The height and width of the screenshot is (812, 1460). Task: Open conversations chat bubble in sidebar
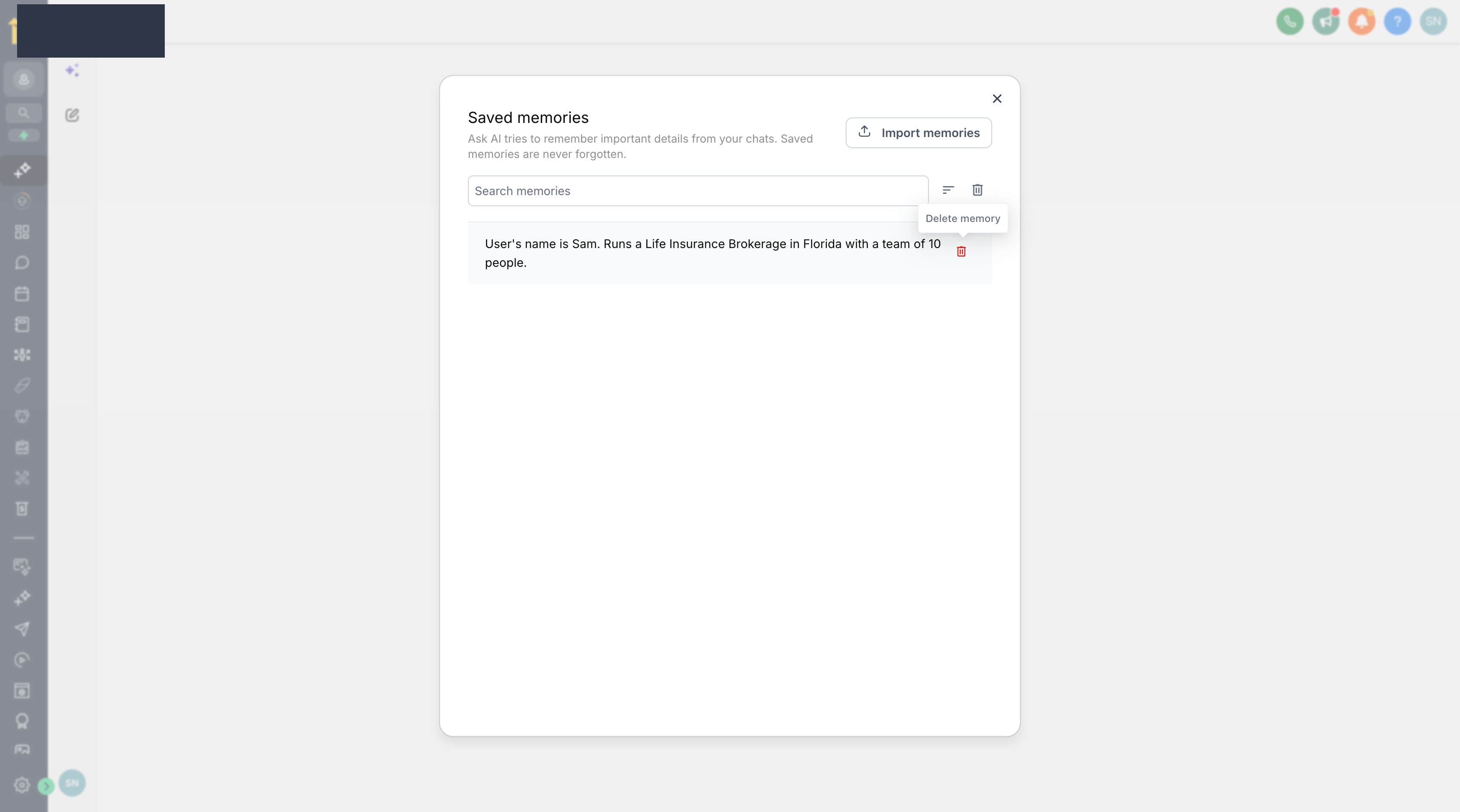(x=22, y=263)
